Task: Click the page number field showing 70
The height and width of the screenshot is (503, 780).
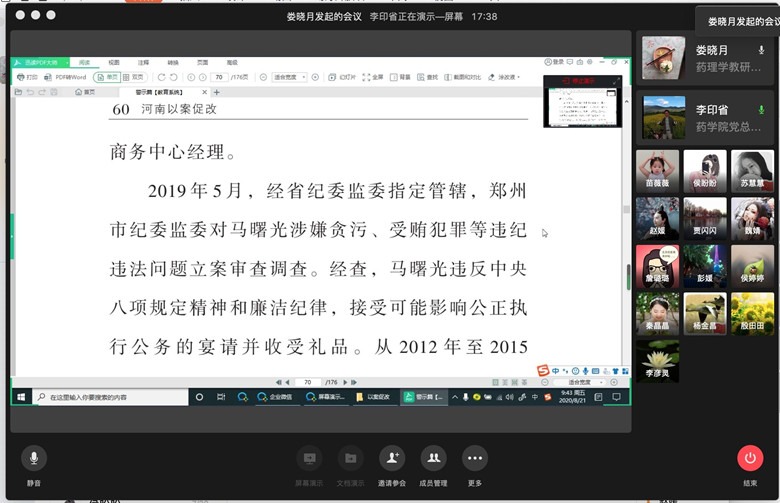Action: (x=218, y=77)
